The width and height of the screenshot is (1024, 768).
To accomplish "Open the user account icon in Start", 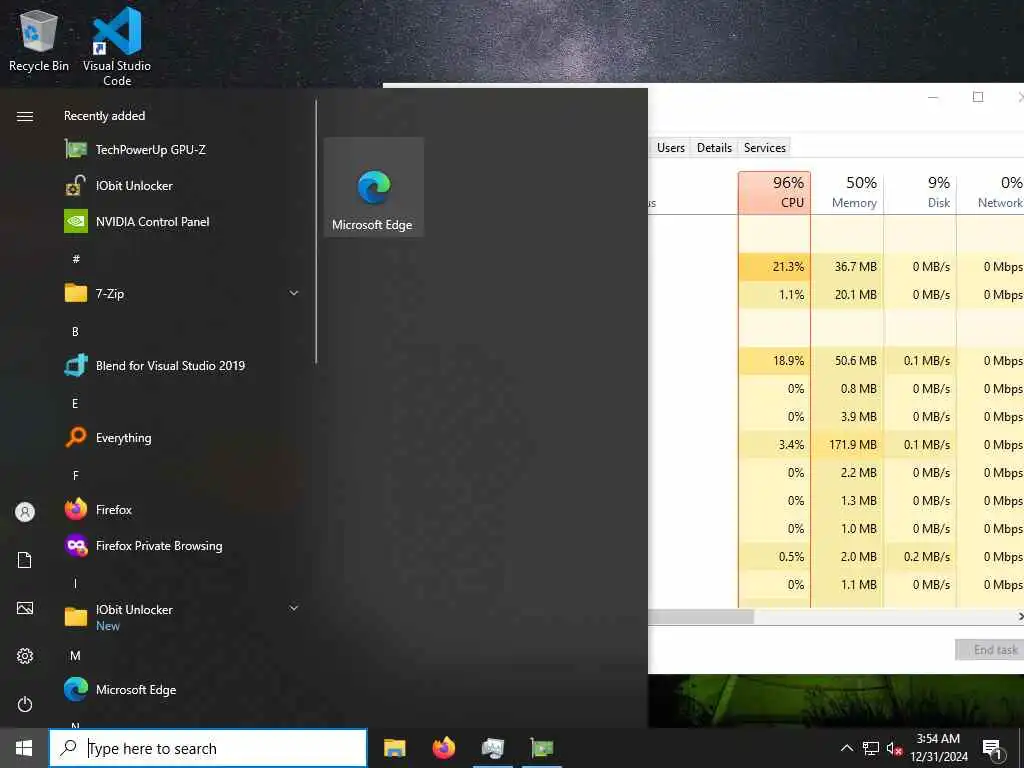I will (x=25, y=511).
